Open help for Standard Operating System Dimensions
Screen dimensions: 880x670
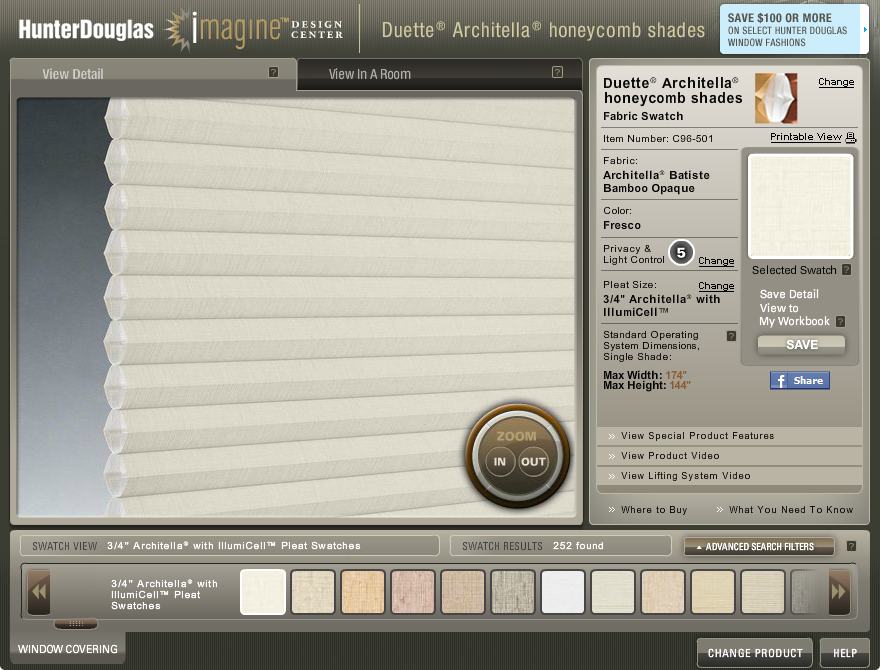pyautogui.click(x=731, y=336)
